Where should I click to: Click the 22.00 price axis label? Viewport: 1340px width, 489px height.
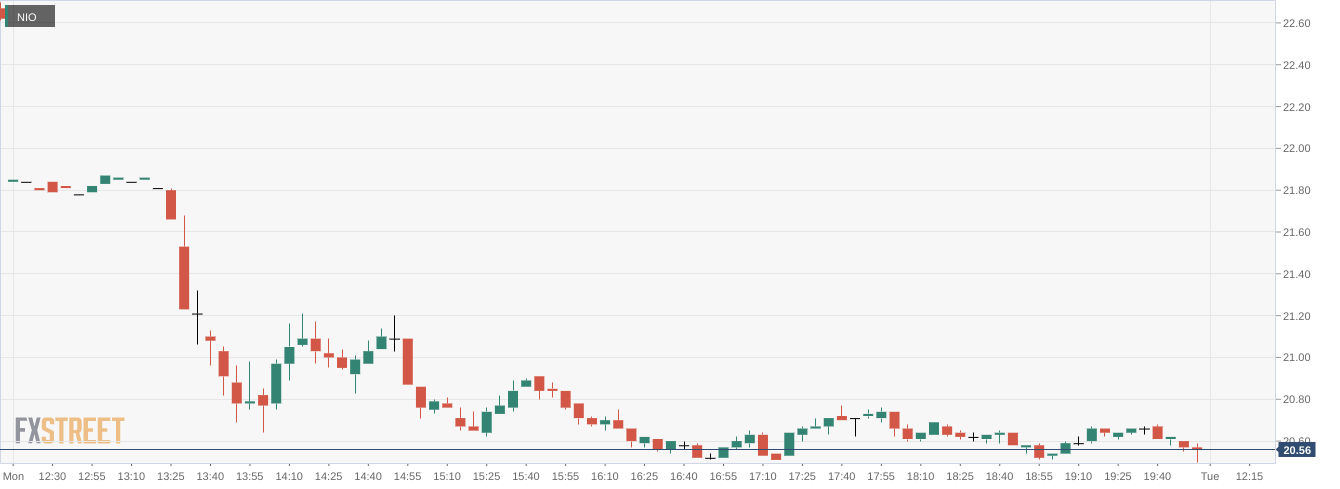[x=1296, y=149]
